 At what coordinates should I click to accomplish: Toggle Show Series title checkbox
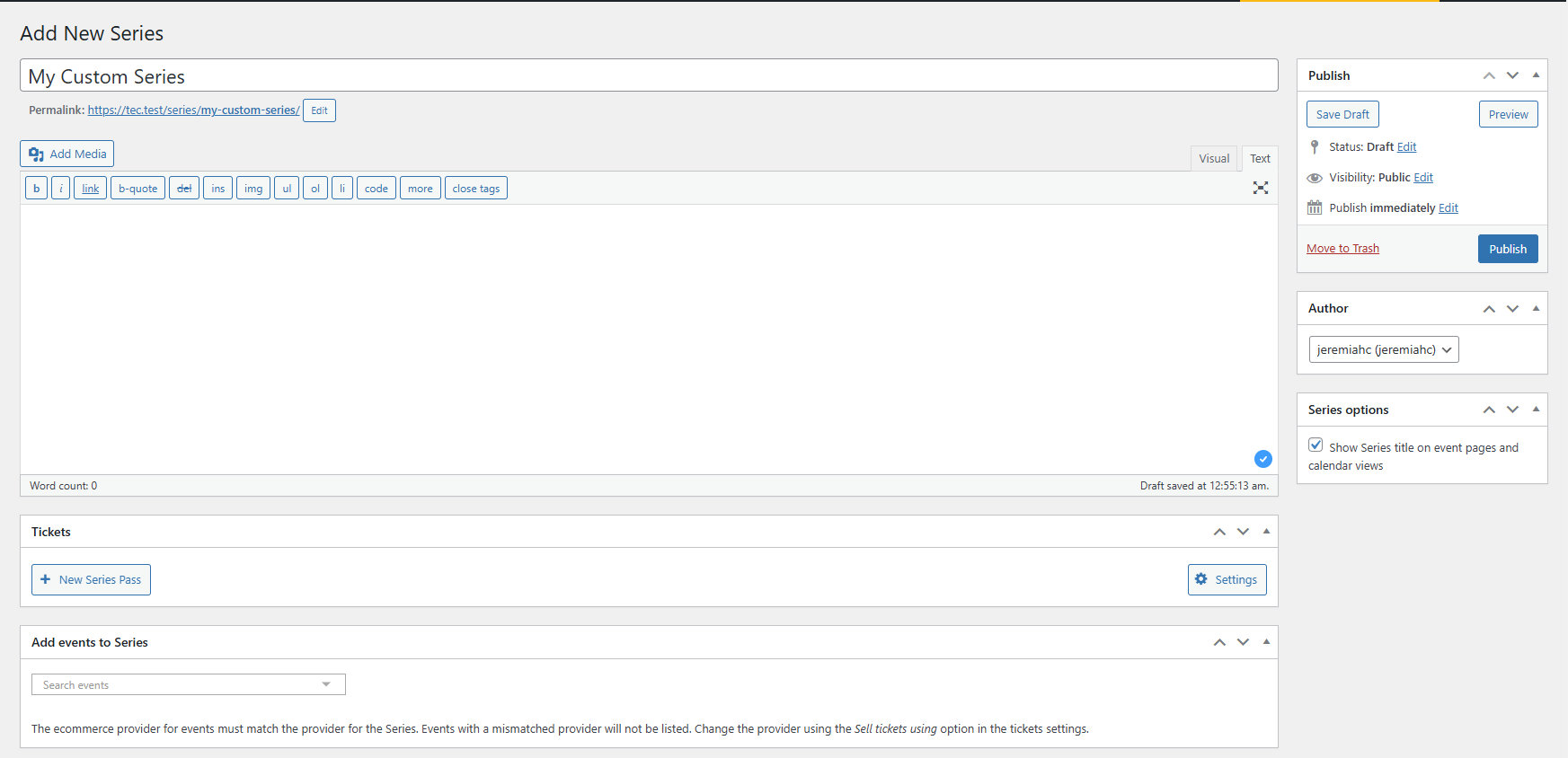pyautogui.click(x=1316, y=445)
